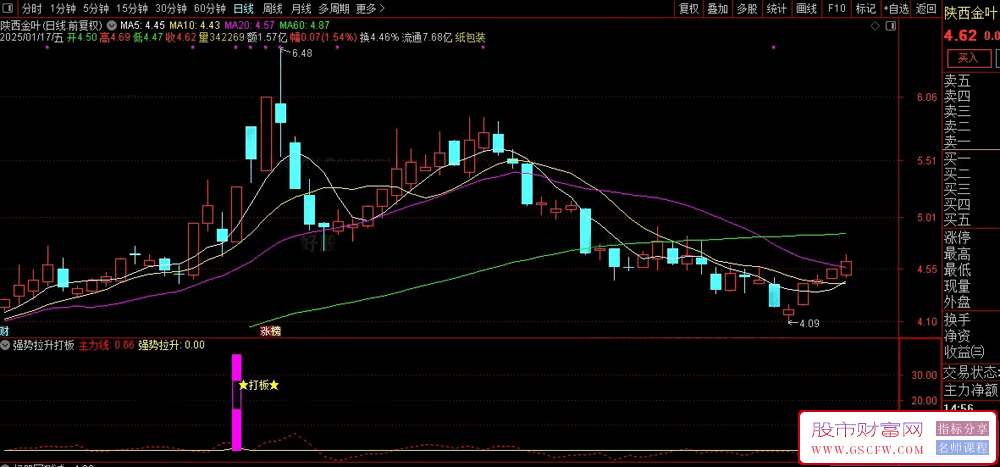Click the 2025/01/17/五 date label
Image resolution: width=1000 pixels, height=467 pixels.
pyautogui.click(x=32, y=38)
